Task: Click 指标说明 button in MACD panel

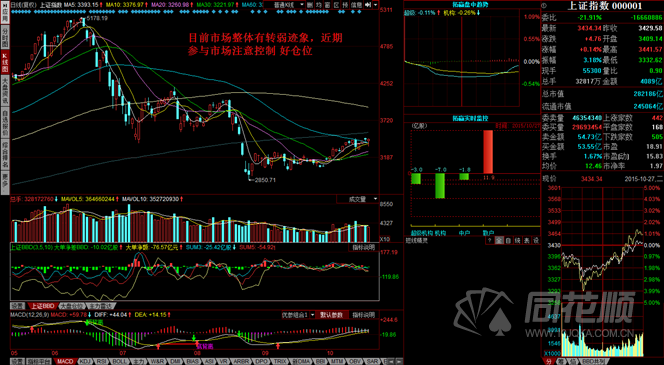Action: pyautogui.click(x=363, y=315)
